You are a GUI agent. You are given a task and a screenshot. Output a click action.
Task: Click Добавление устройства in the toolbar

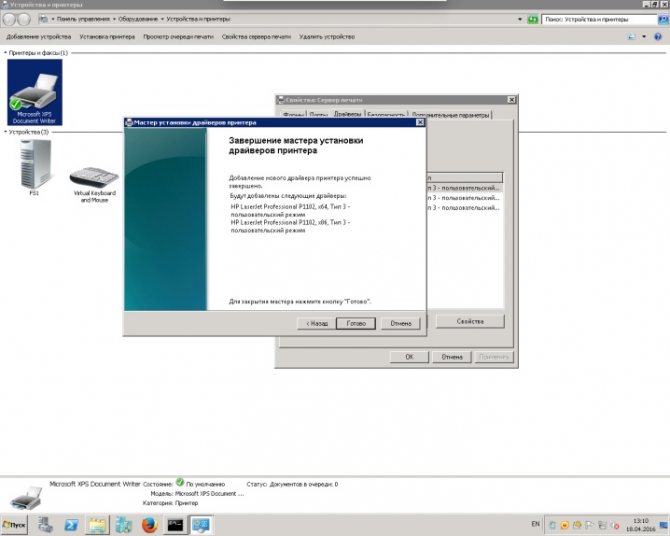click(x=38, y=36)
